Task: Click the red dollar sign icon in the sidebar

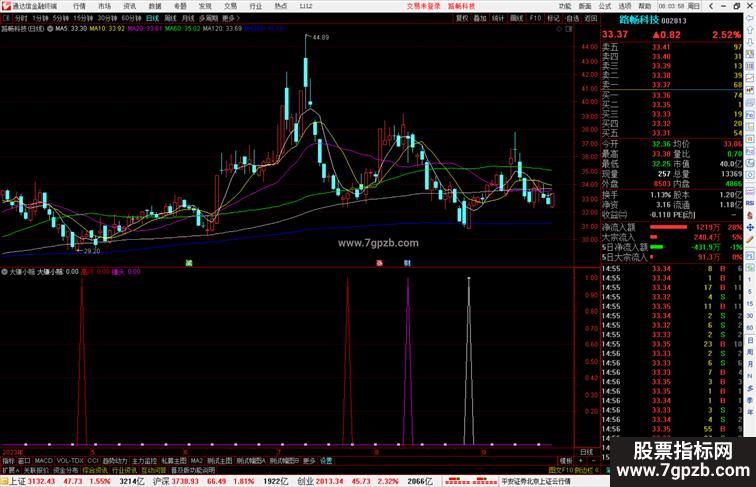Action: [750, 215]
